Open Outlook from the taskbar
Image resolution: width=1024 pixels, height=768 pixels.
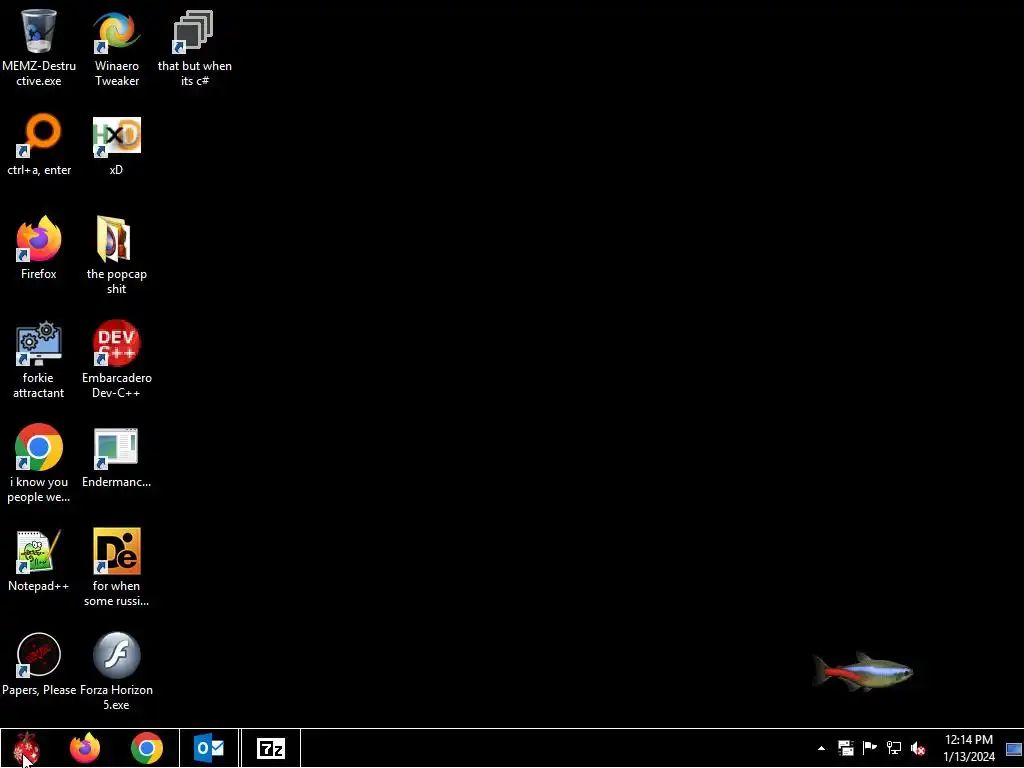coord(209,748)
